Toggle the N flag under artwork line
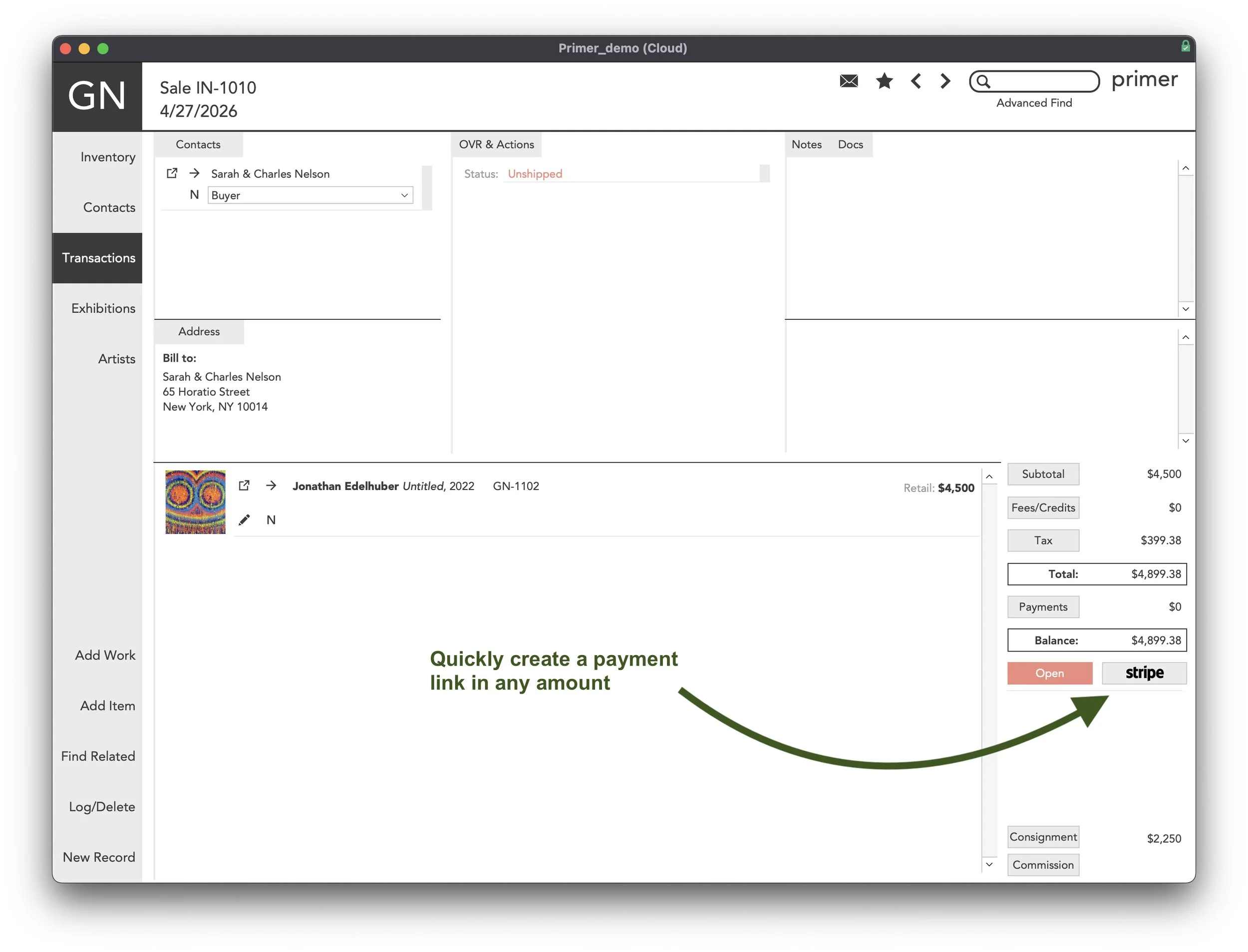The image size is (1248, 952). coord(271,519)
